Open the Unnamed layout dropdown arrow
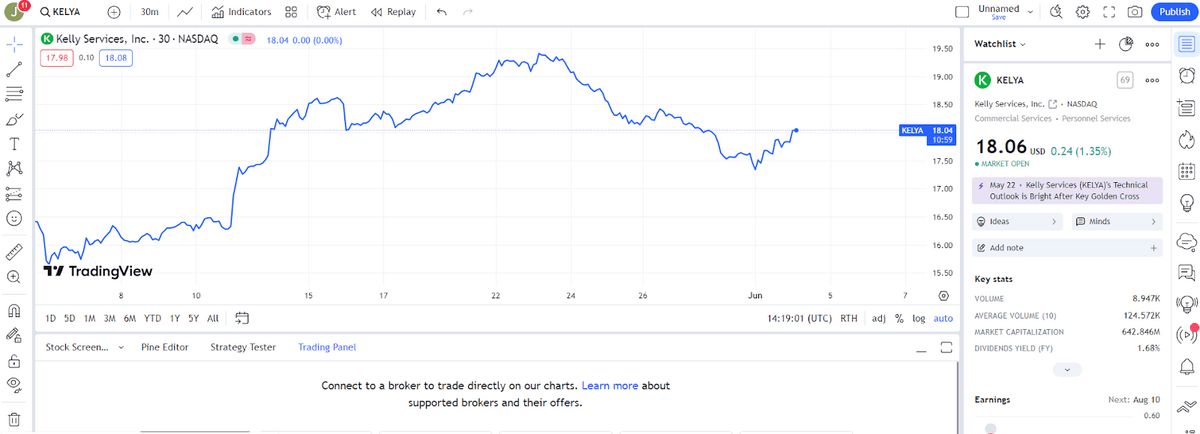Image resolution: width=1200 pixels, height=434 pixels. (1030, 10)
